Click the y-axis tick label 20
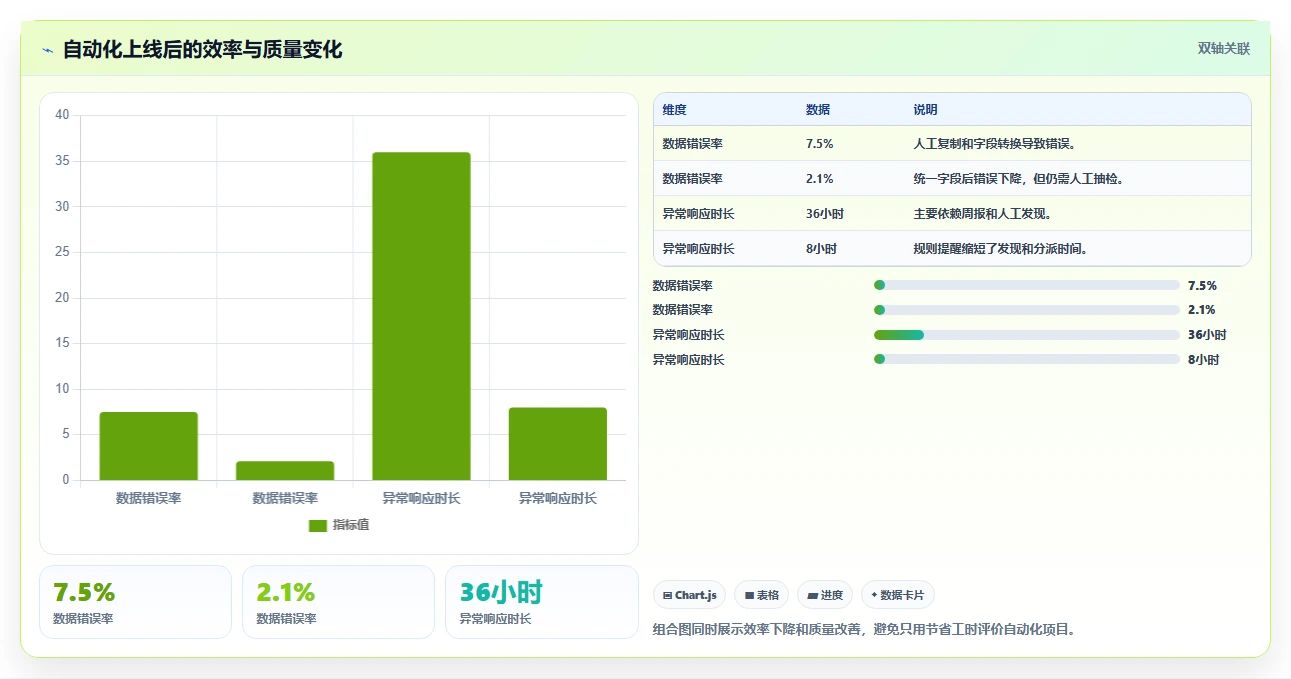This screenshot has height=679, width=1291. pos(62,298)
